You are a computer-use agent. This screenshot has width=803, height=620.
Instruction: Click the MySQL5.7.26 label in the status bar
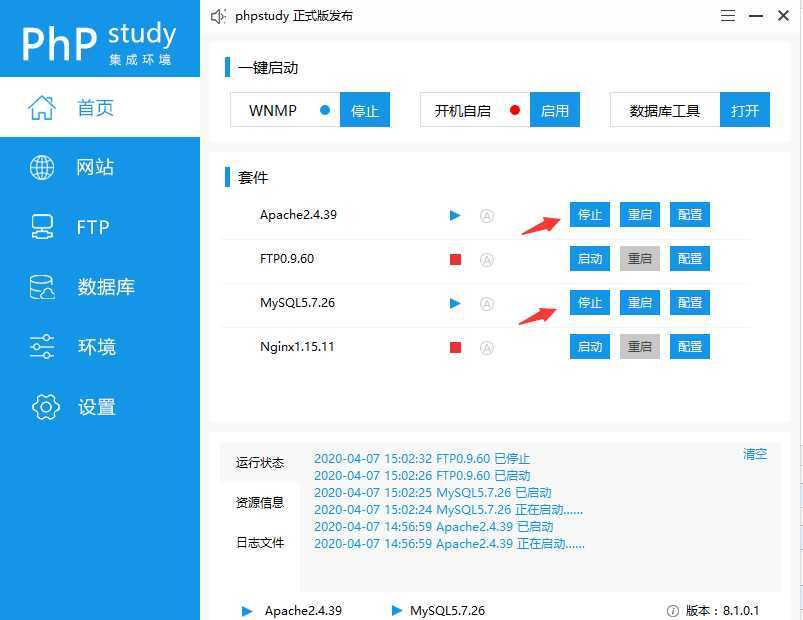[447, 611]
